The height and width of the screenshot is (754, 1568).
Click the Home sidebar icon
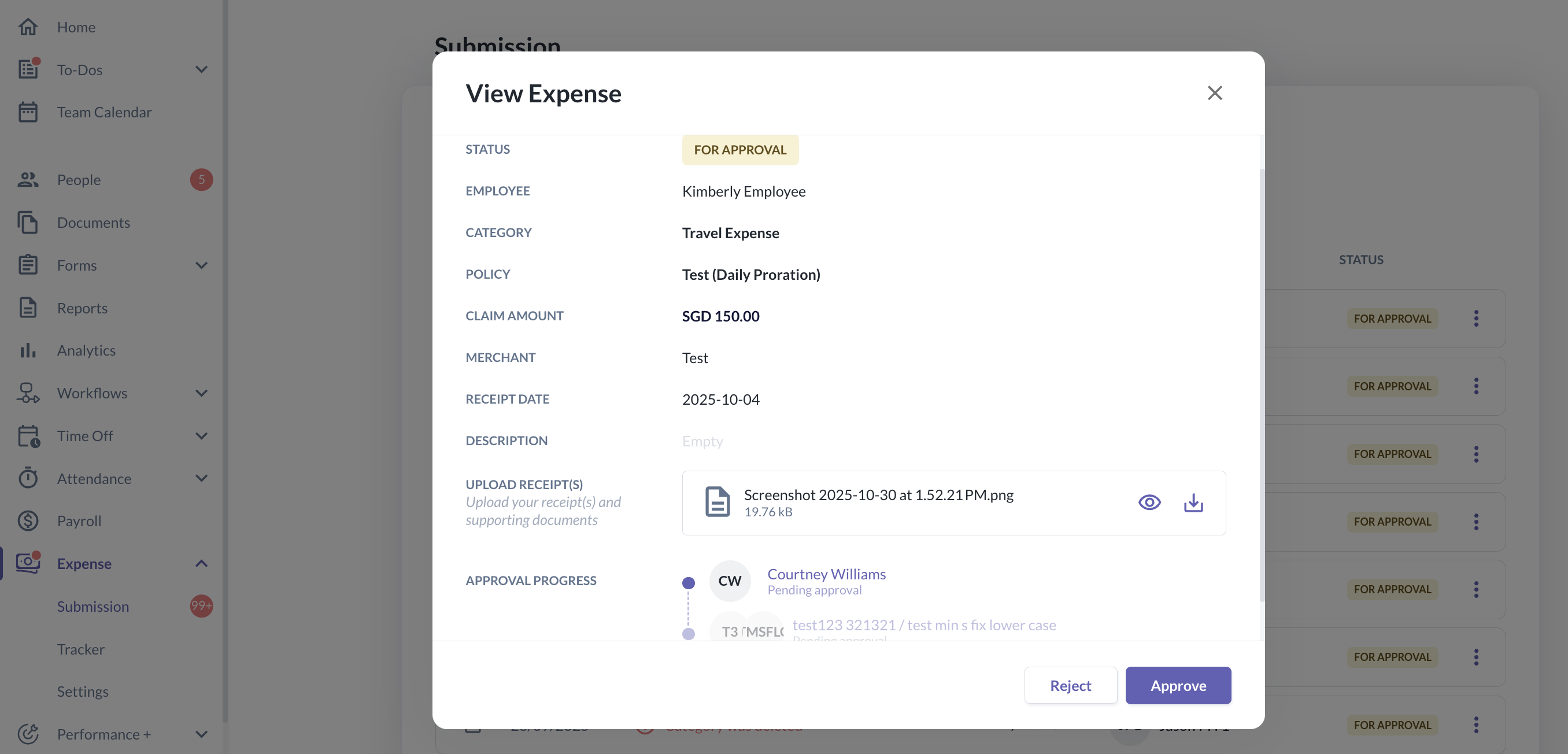(x=28, y=27)
